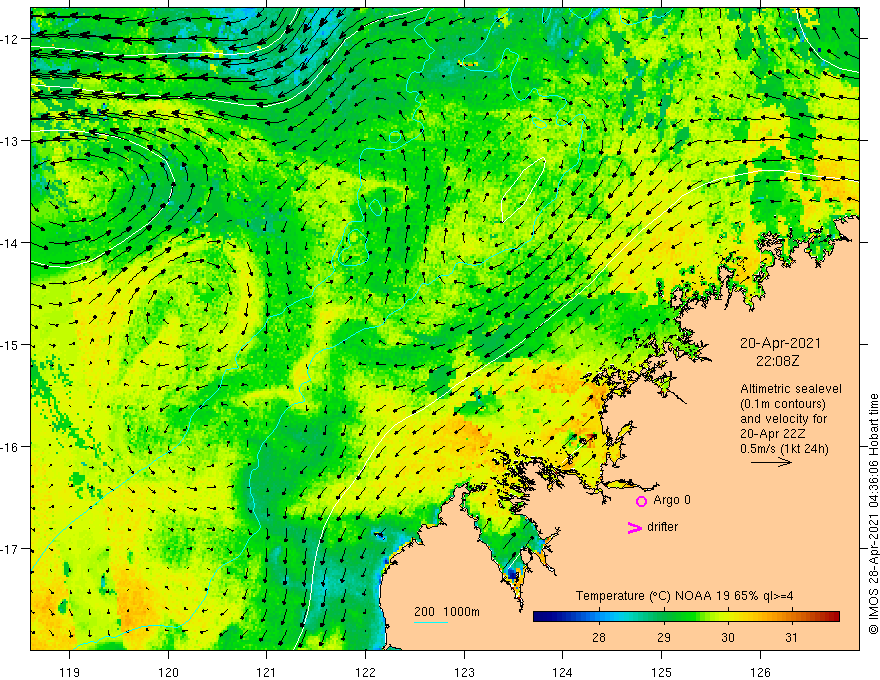This screenshot has height=680, width=880.
Task: Click the 'drifter' legend label
Action: [662, 527]
